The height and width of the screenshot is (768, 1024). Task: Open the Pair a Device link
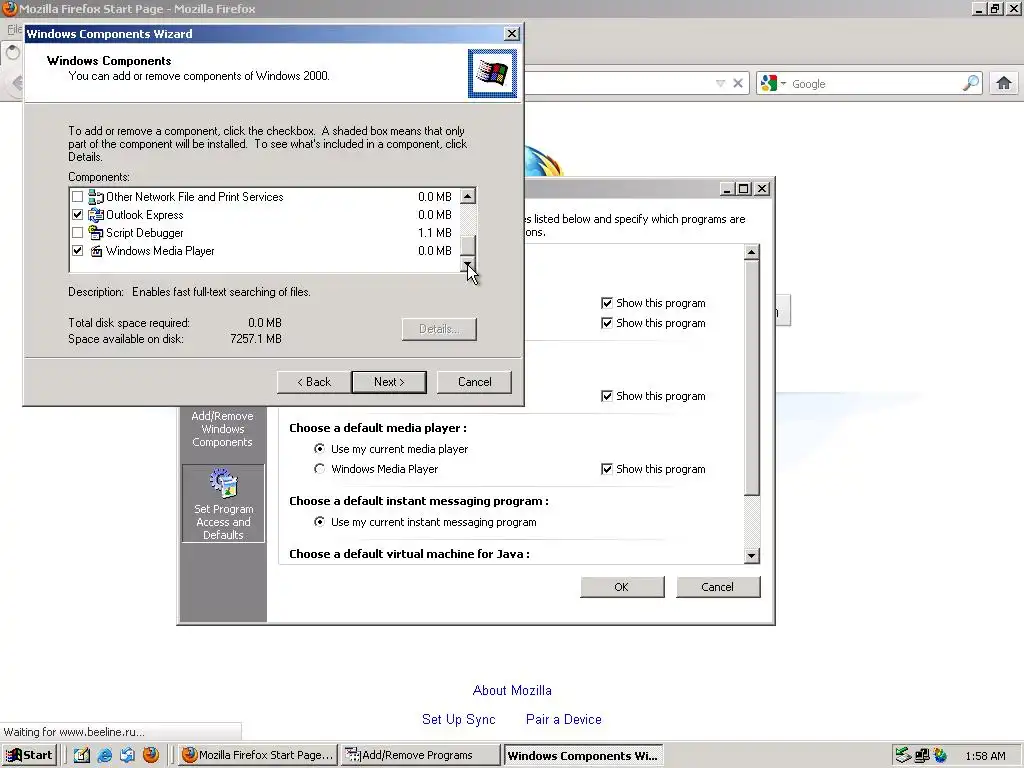tap(564, 719)
